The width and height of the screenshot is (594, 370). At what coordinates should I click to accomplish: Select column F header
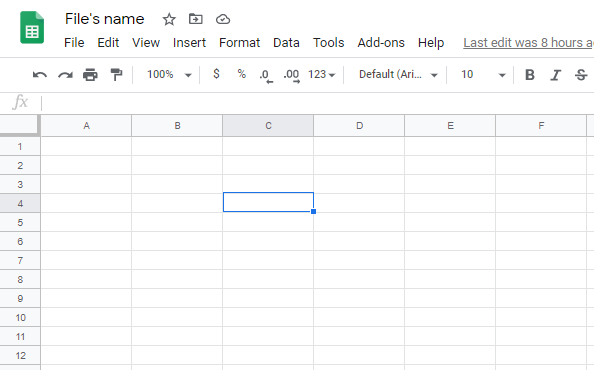pos(541,126)
